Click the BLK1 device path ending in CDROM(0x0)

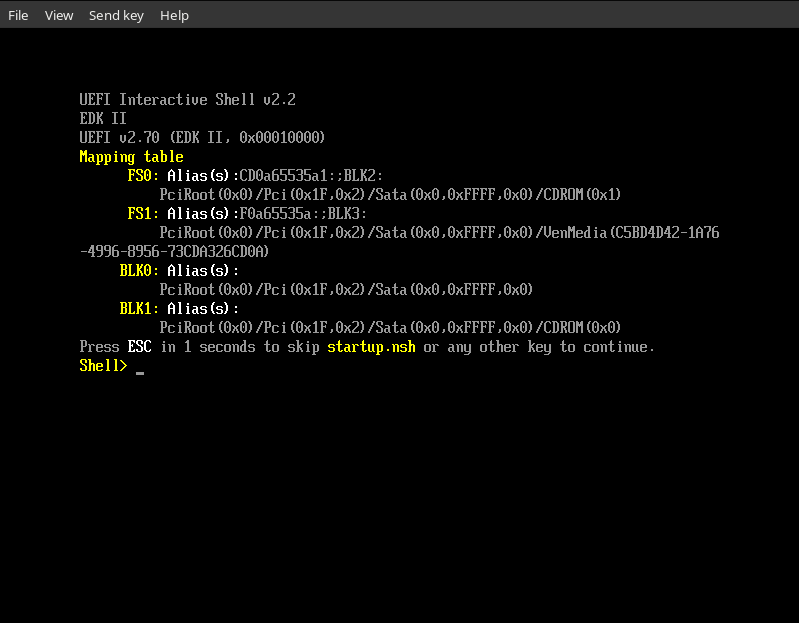click(x=390, y=328)
